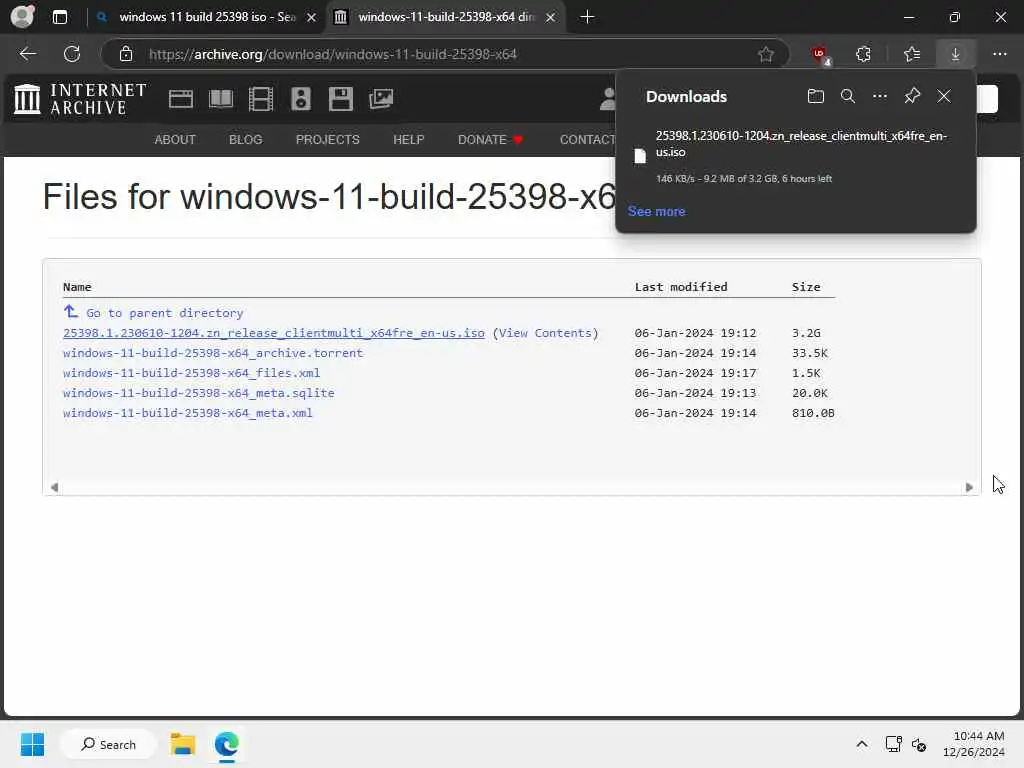Open the Web (Wayback) media icon
Viewport: 1024px width, 768px height.
(181, 99)
